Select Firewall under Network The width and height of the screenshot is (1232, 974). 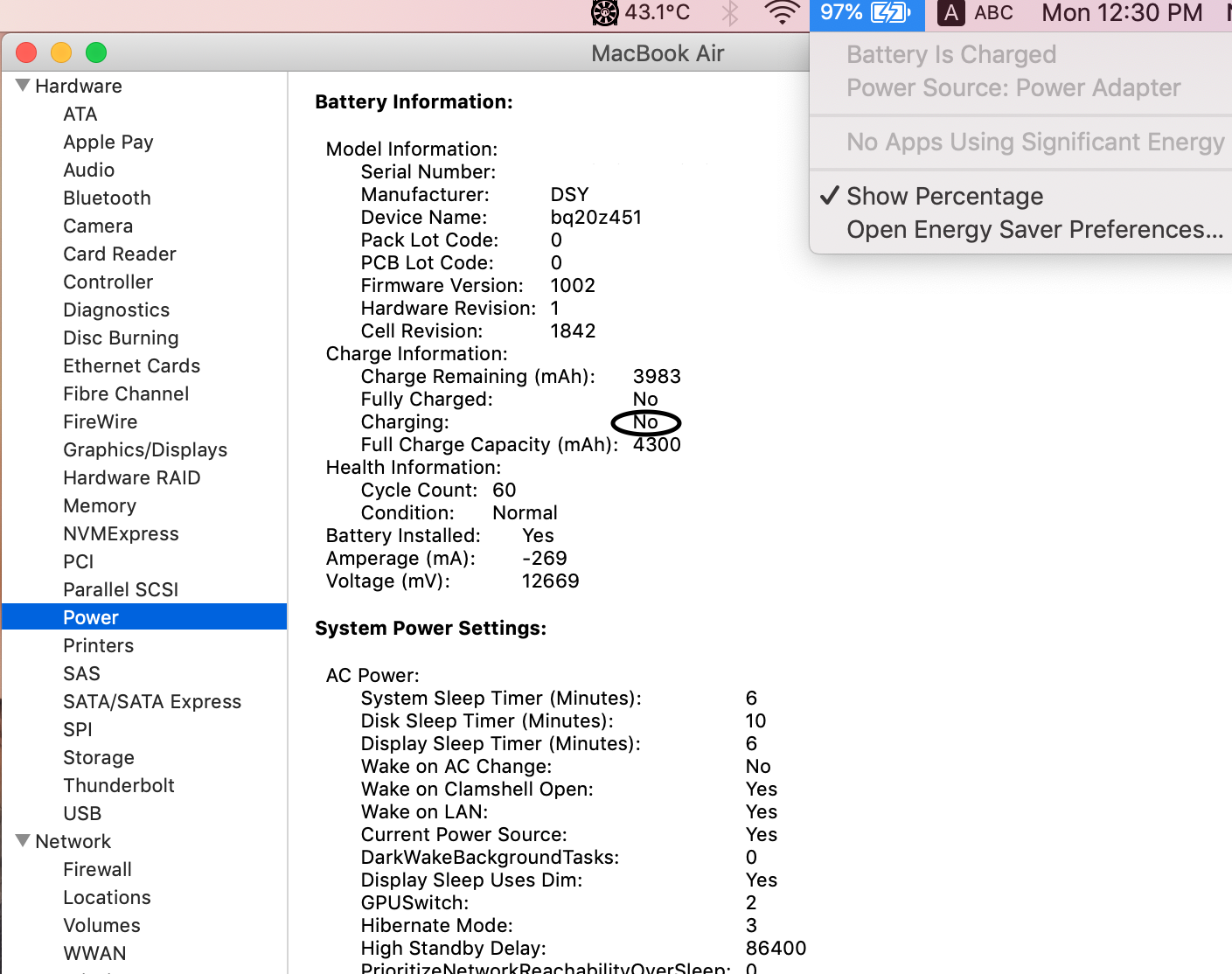pos(97,869)
